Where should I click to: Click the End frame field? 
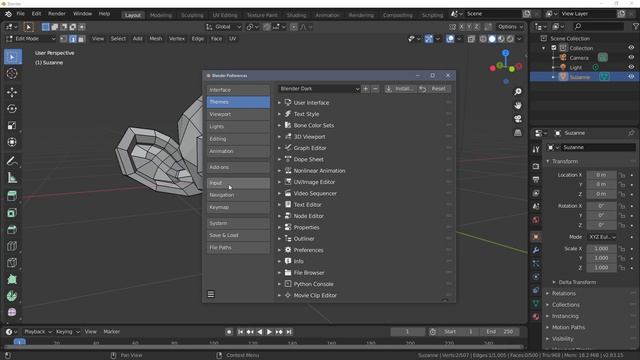point(500,332)
